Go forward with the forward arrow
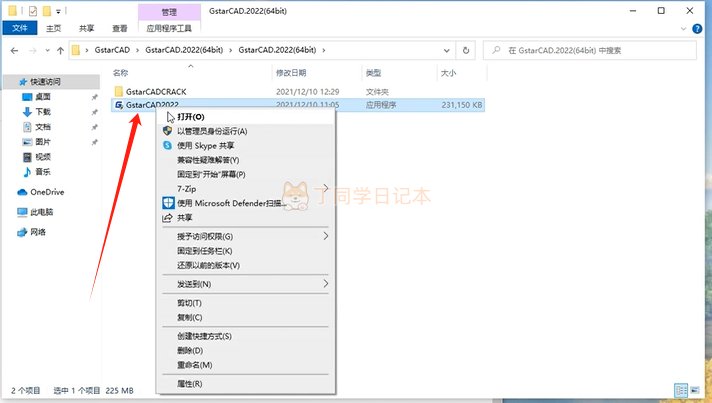The image size is (712, 403). 33,50
